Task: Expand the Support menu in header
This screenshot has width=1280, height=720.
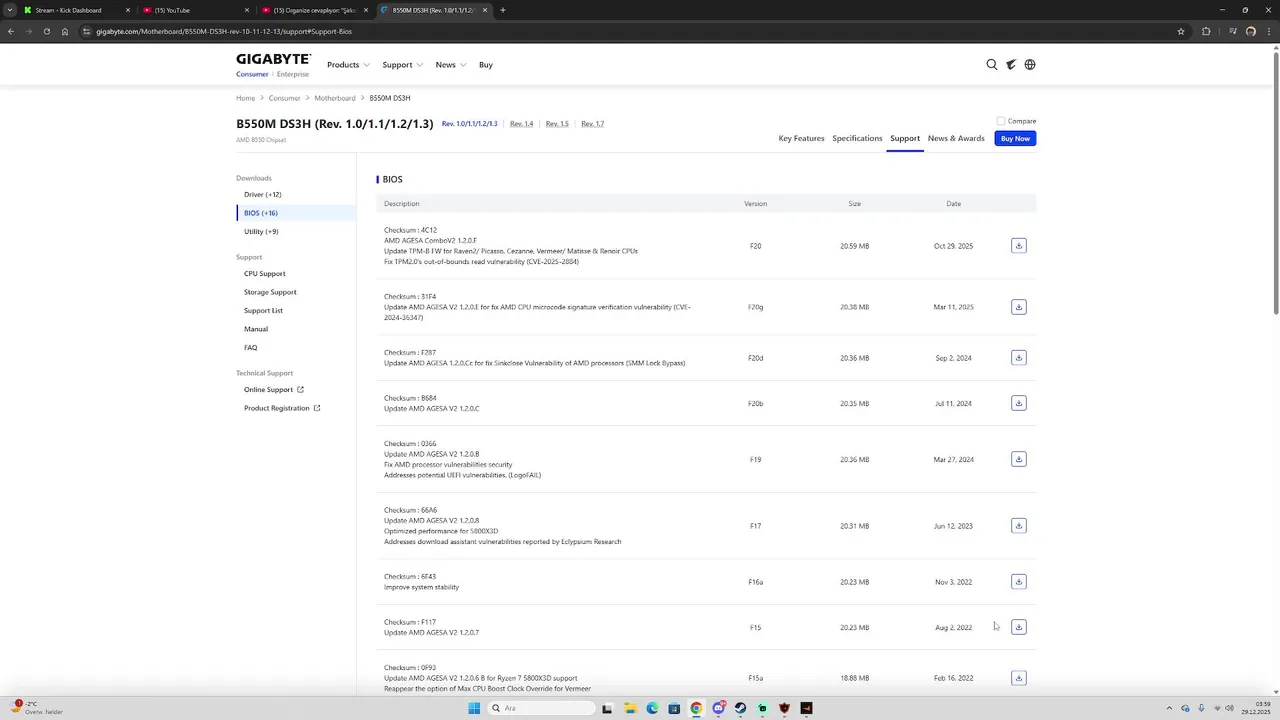Action: (402, 65)
